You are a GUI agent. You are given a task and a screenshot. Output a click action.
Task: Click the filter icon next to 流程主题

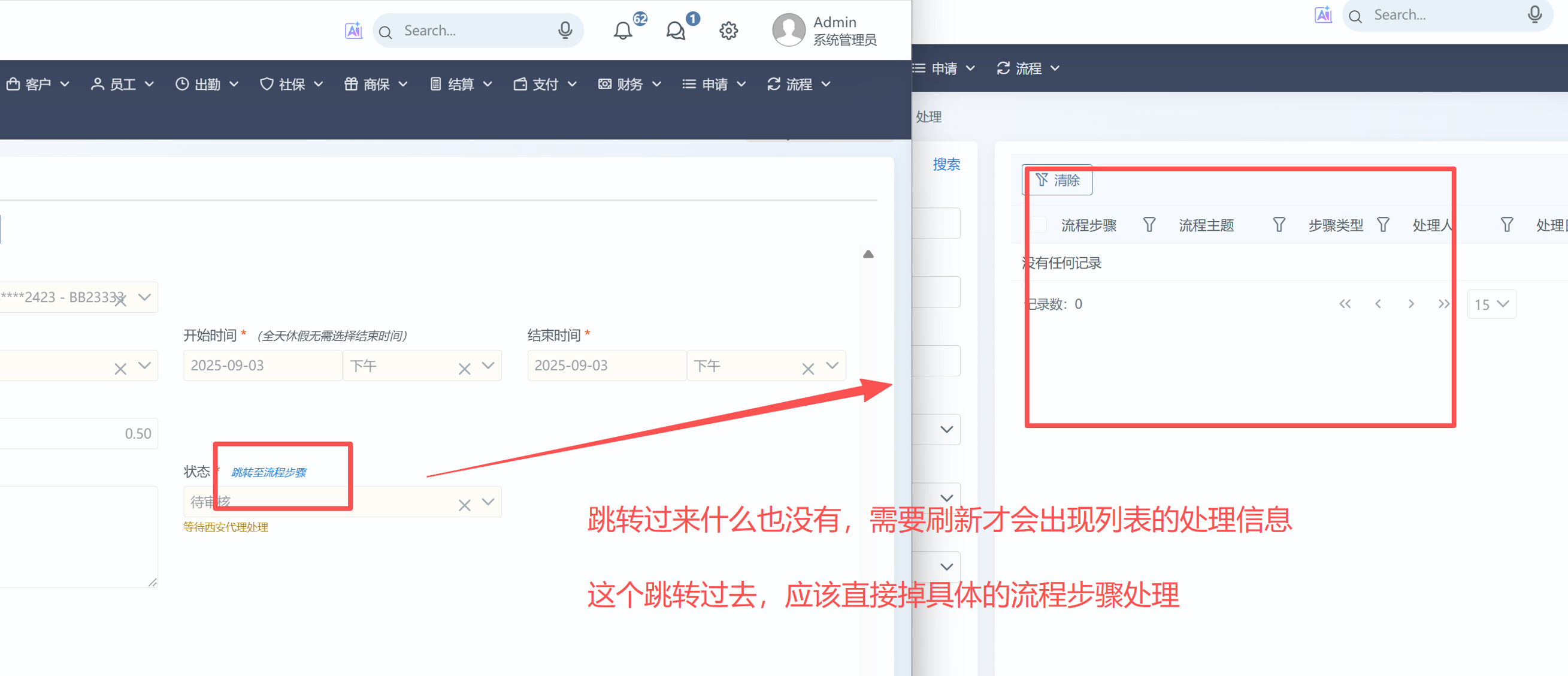point(1278,225)
